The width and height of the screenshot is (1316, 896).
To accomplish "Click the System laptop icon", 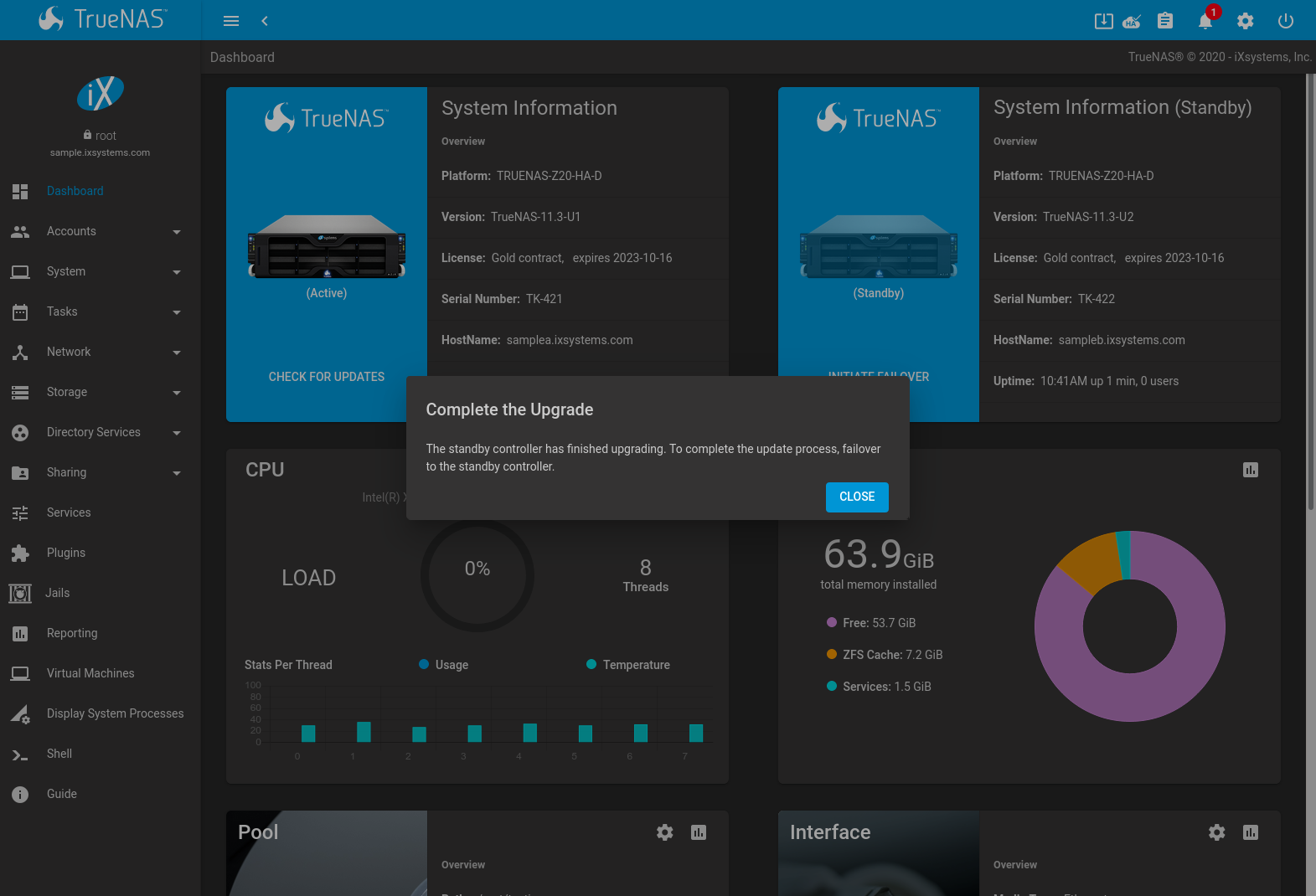I will [x=20, y=271].
